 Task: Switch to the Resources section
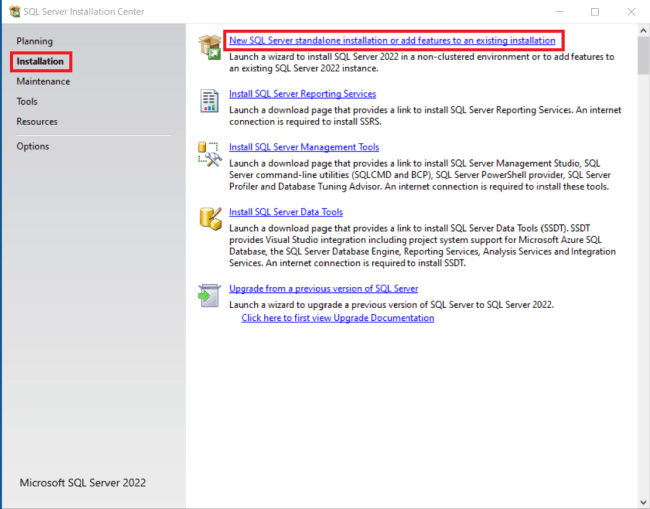point(37,121)
